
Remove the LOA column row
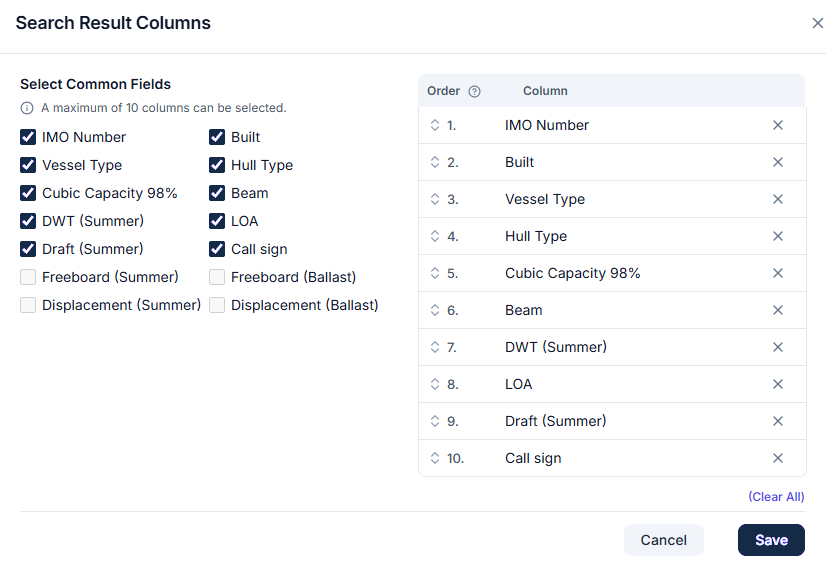(778, 384)
